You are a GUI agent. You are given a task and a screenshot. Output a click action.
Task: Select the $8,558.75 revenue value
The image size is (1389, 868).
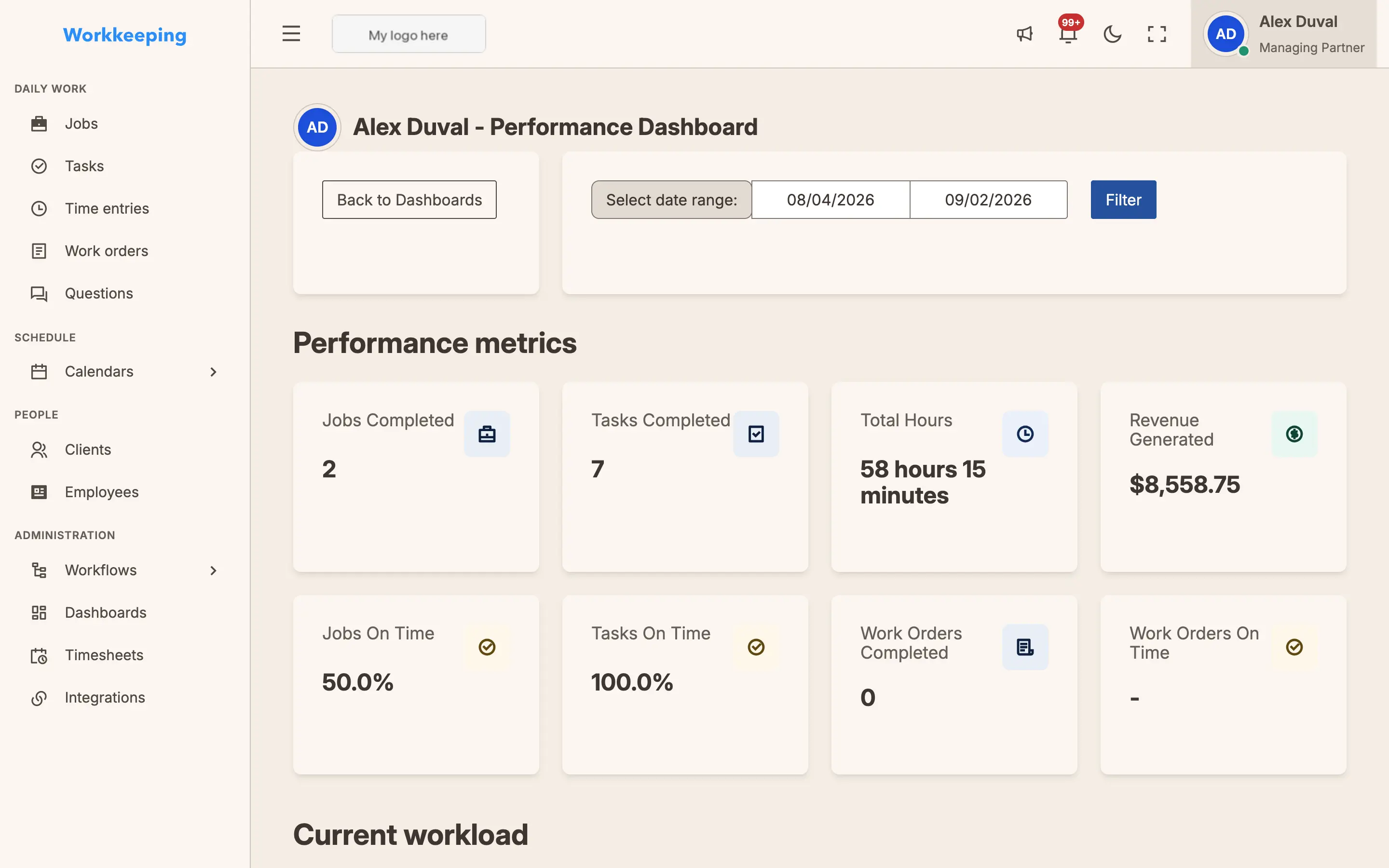(1185, 485)
